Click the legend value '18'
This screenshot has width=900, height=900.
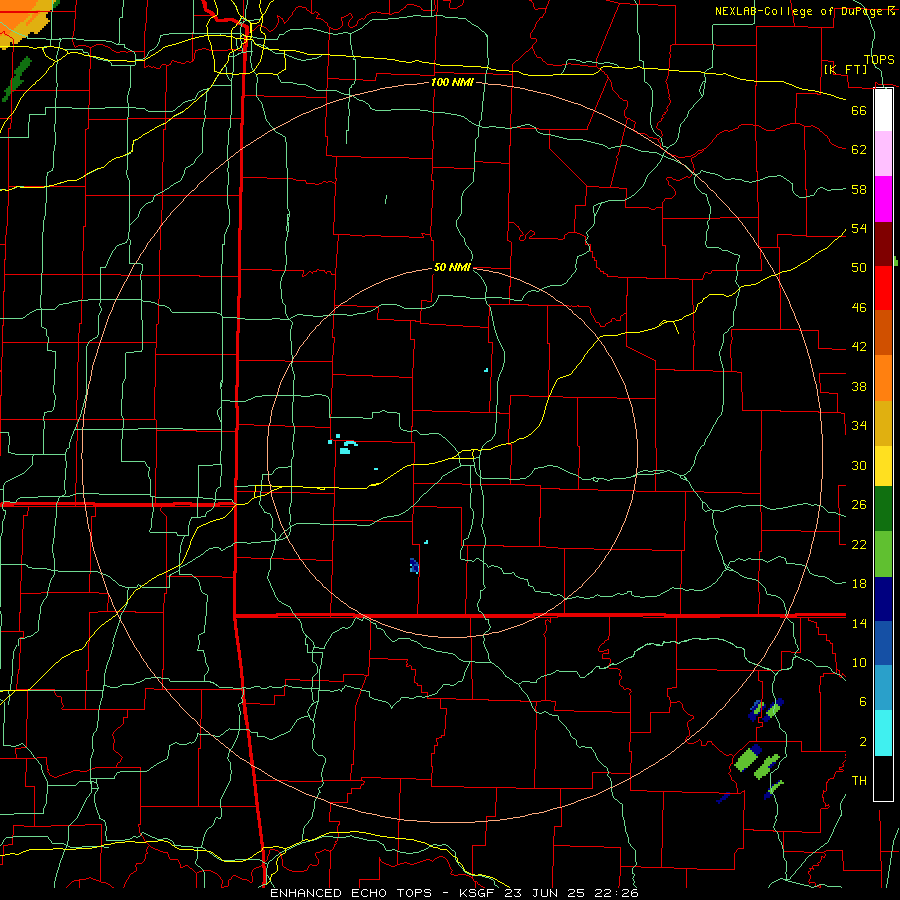pyautogui.click(x=859, y=583)
